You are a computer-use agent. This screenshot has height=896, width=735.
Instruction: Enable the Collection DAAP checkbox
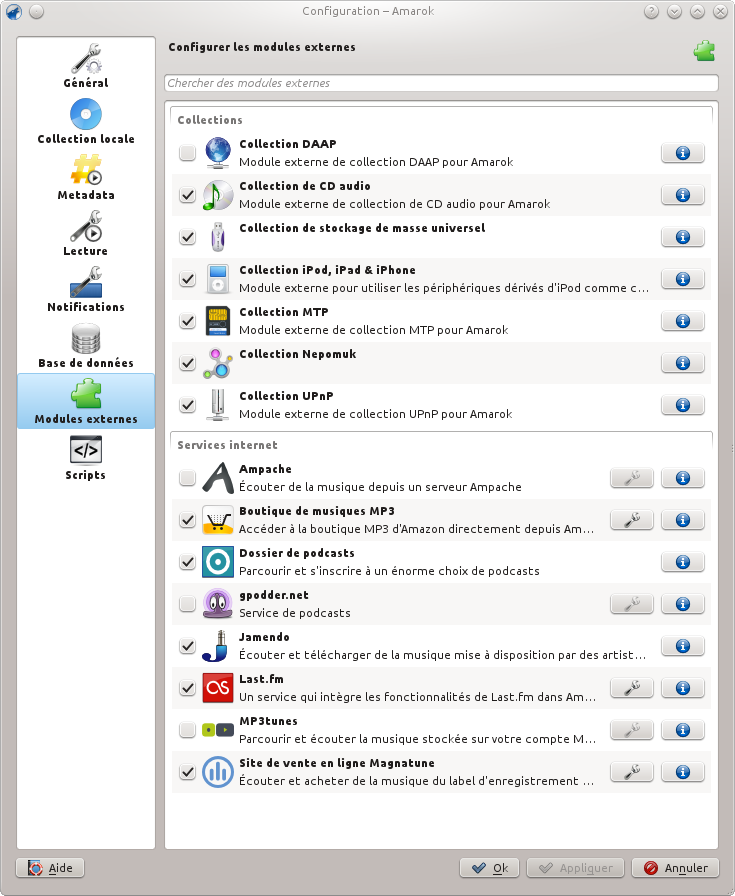click(187, 153)
